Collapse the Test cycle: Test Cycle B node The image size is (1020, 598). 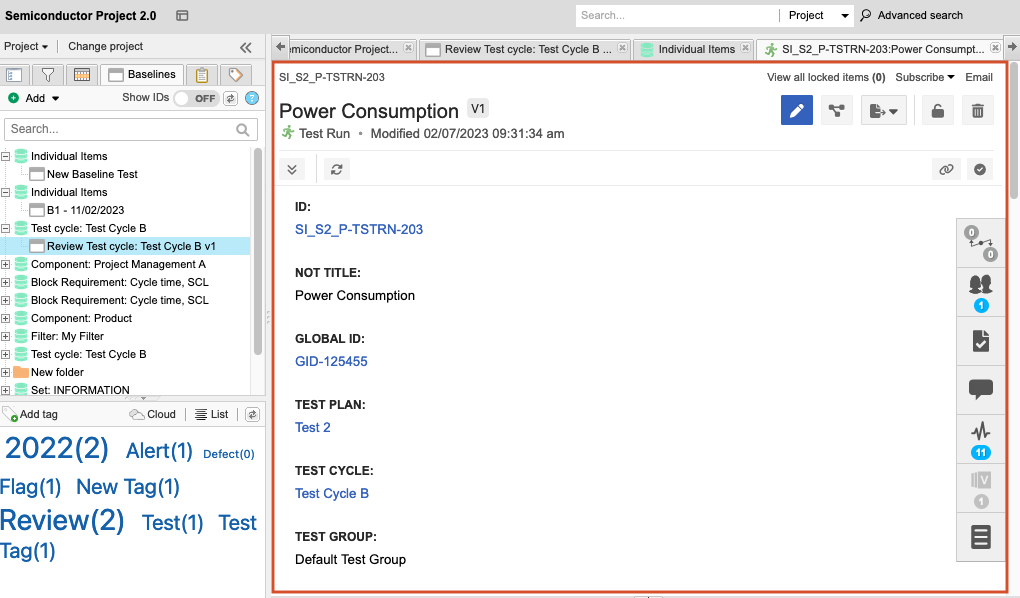point(6,228)
